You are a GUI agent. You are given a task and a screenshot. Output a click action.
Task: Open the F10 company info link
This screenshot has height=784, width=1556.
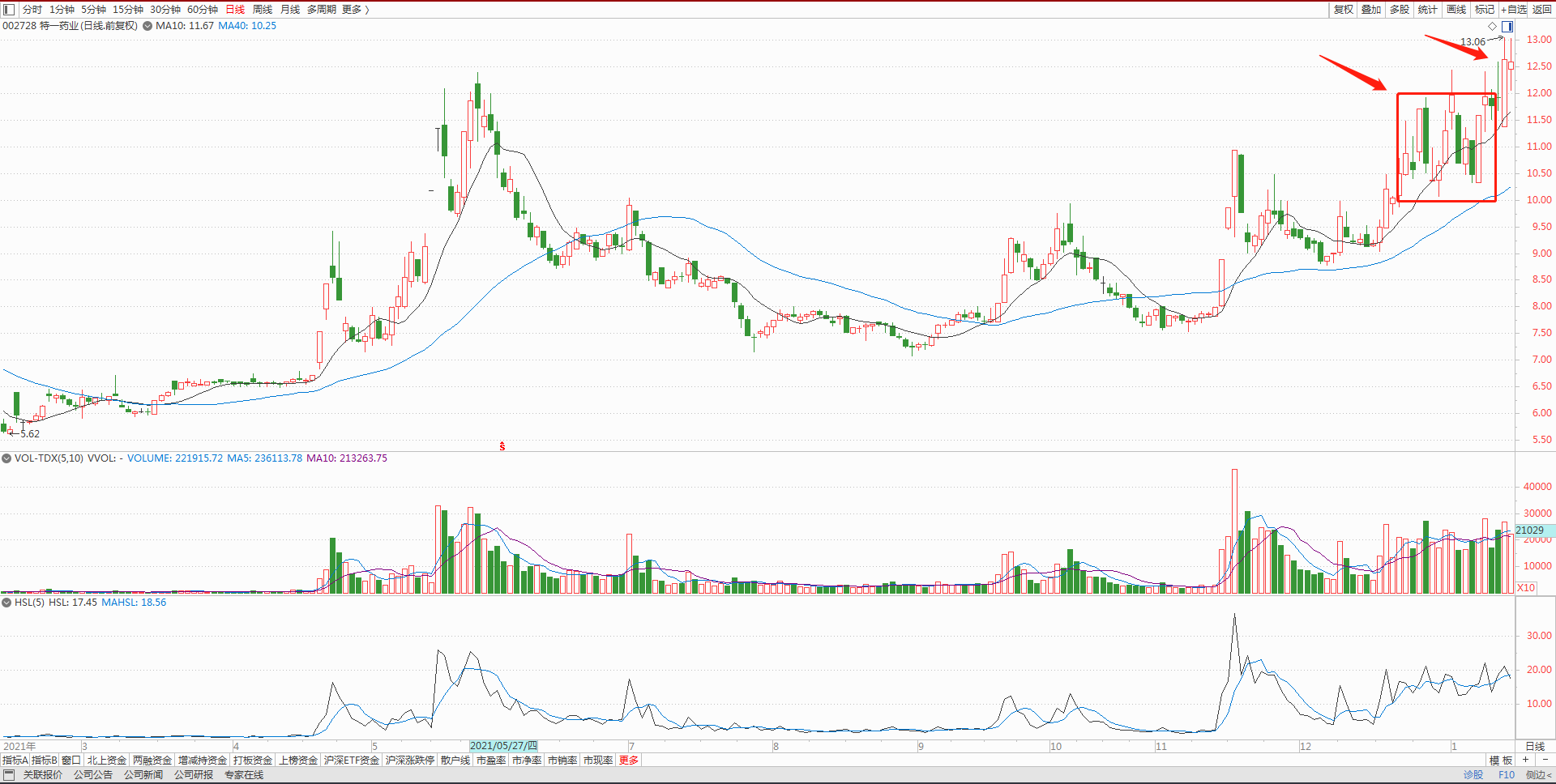[x=1507, y=775]
